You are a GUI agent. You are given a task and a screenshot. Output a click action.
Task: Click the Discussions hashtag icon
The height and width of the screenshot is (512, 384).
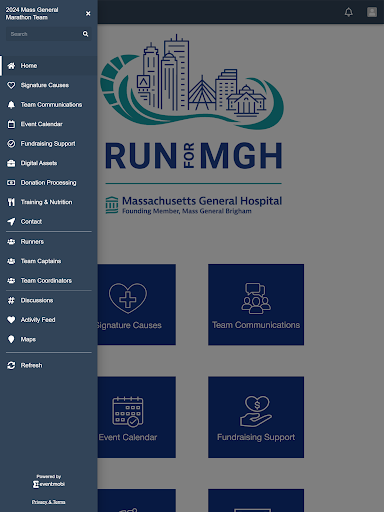(11, 300)
